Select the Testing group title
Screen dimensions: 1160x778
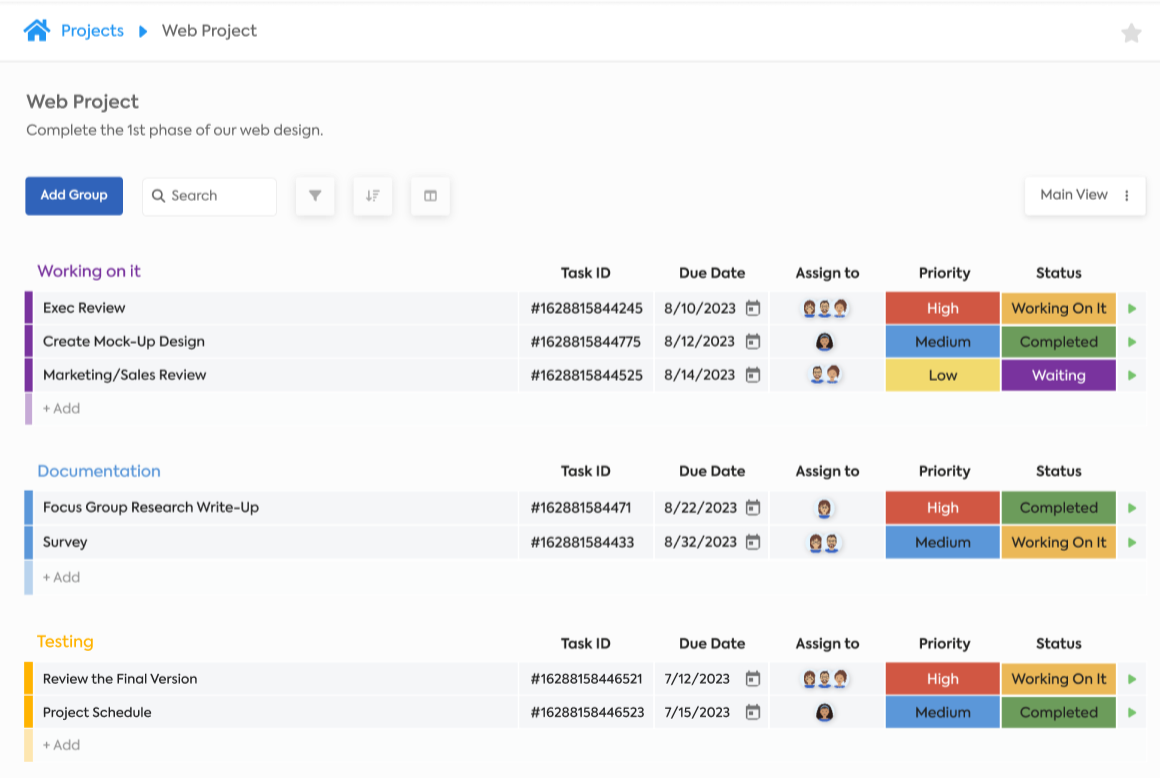(x=65, y=641)
